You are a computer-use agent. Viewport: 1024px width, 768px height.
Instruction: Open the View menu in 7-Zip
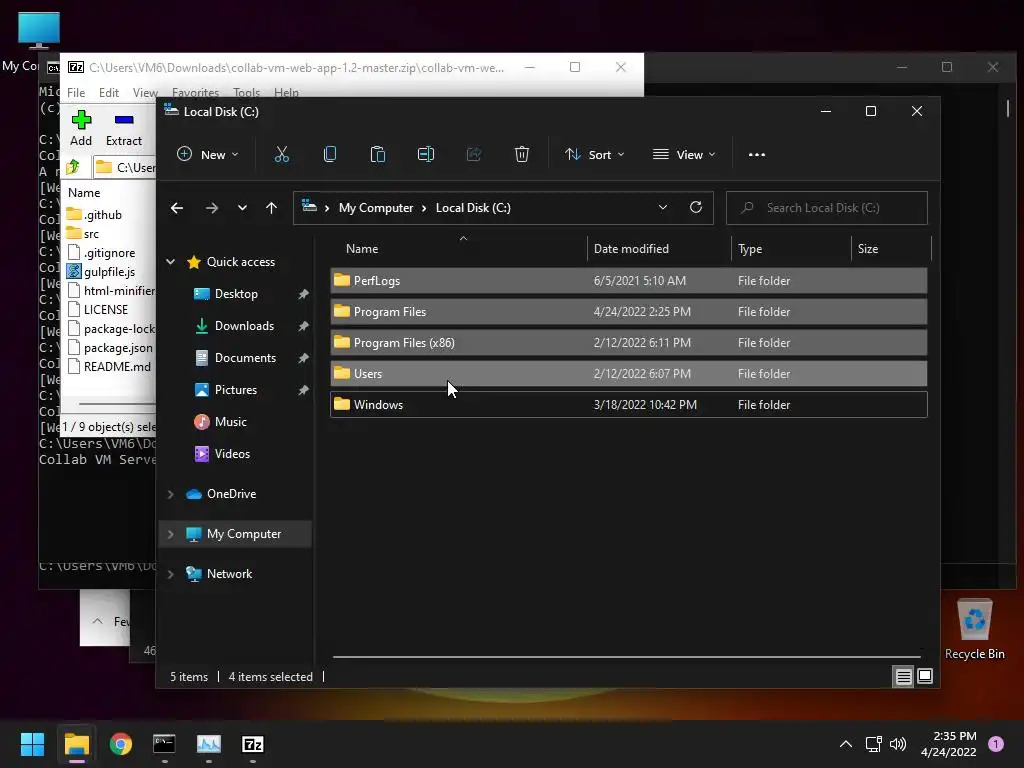pos(145,93)
